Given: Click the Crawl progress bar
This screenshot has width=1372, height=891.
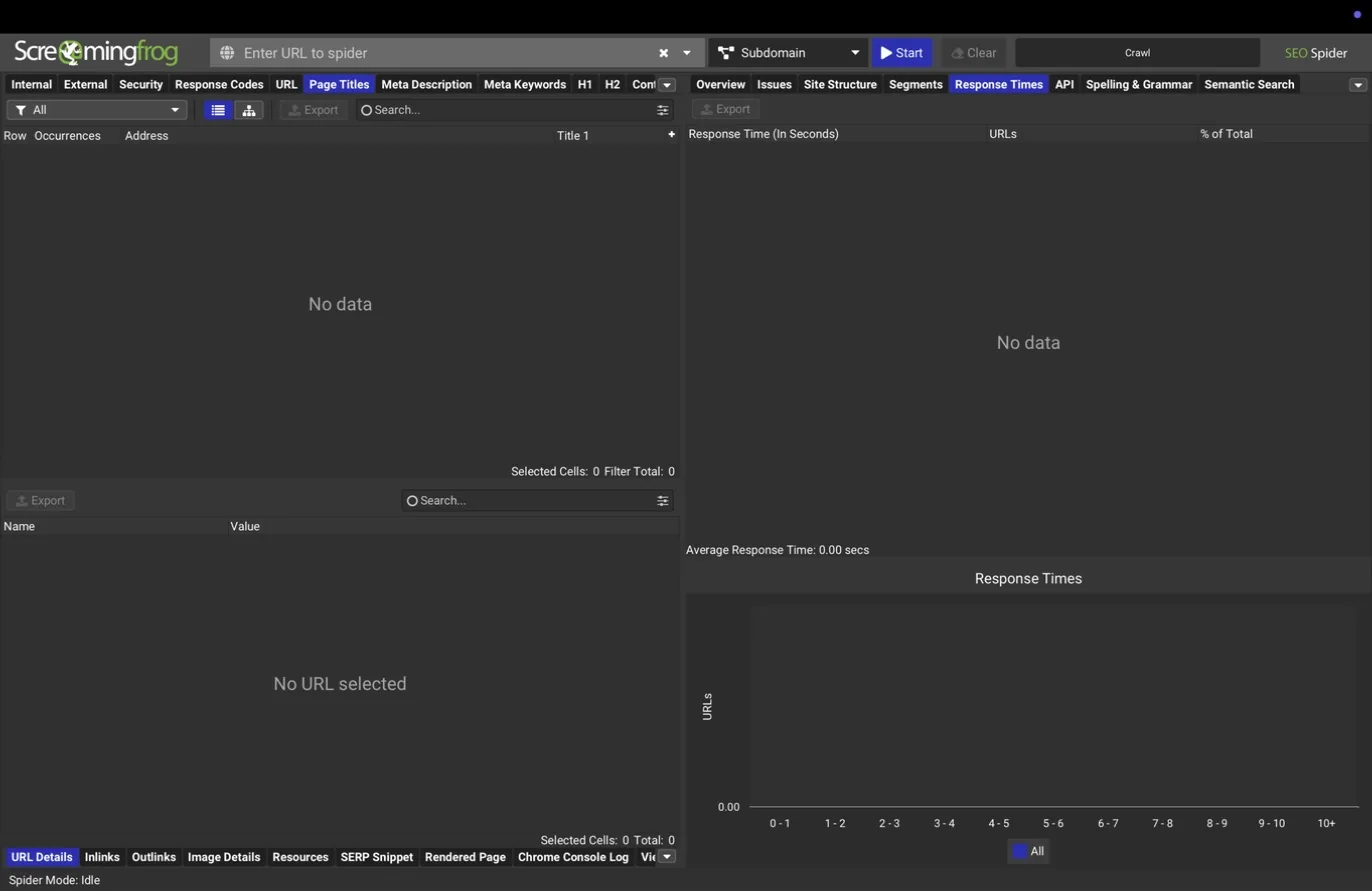Looking at the screenshot, I should coord(1137,53).
